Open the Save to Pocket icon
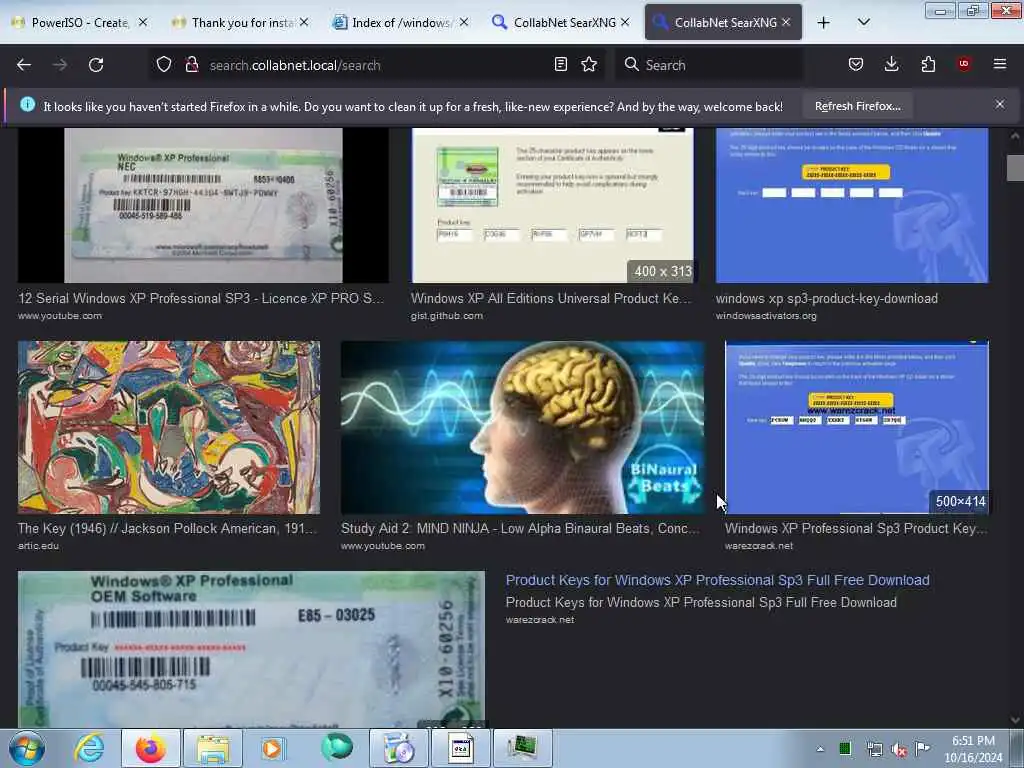The height and width of the screenshot is (768, 1024). tap(856, 64)
